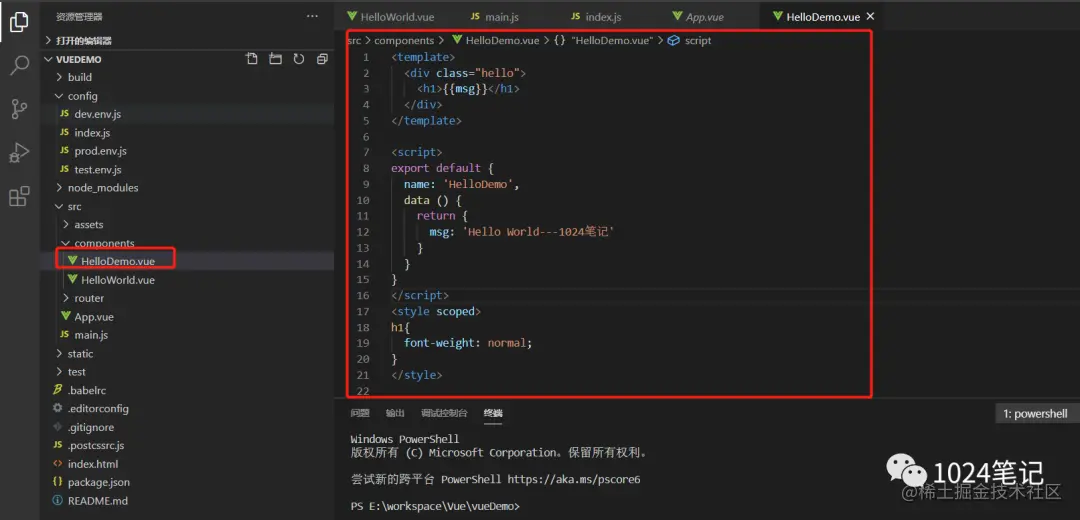Image resolution: width=1080 pixels, height=520 pixels.
Task: Click the 资源管理器 explorer title
Action: click(79, 16)
